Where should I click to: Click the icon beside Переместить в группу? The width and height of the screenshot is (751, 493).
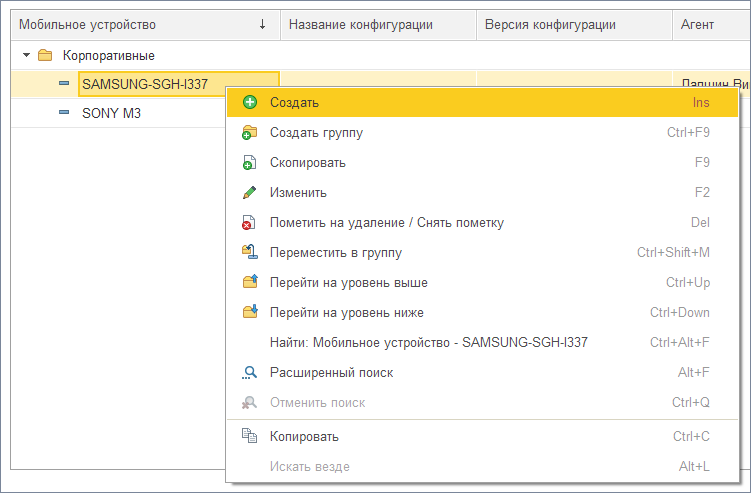tap(250, 252)
